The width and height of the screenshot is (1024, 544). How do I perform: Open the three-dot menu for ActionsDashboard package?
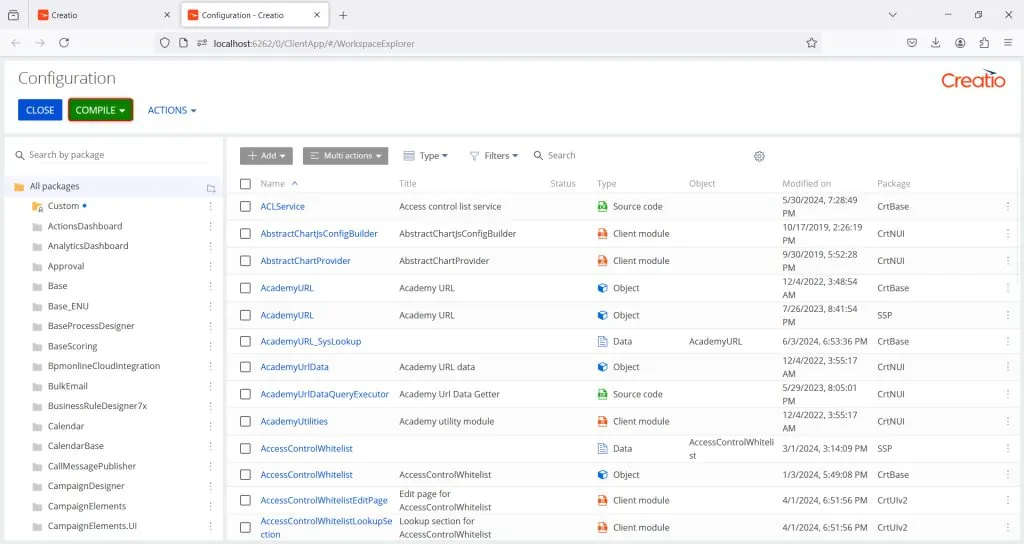pyautogui.click(x=210, y=226)
